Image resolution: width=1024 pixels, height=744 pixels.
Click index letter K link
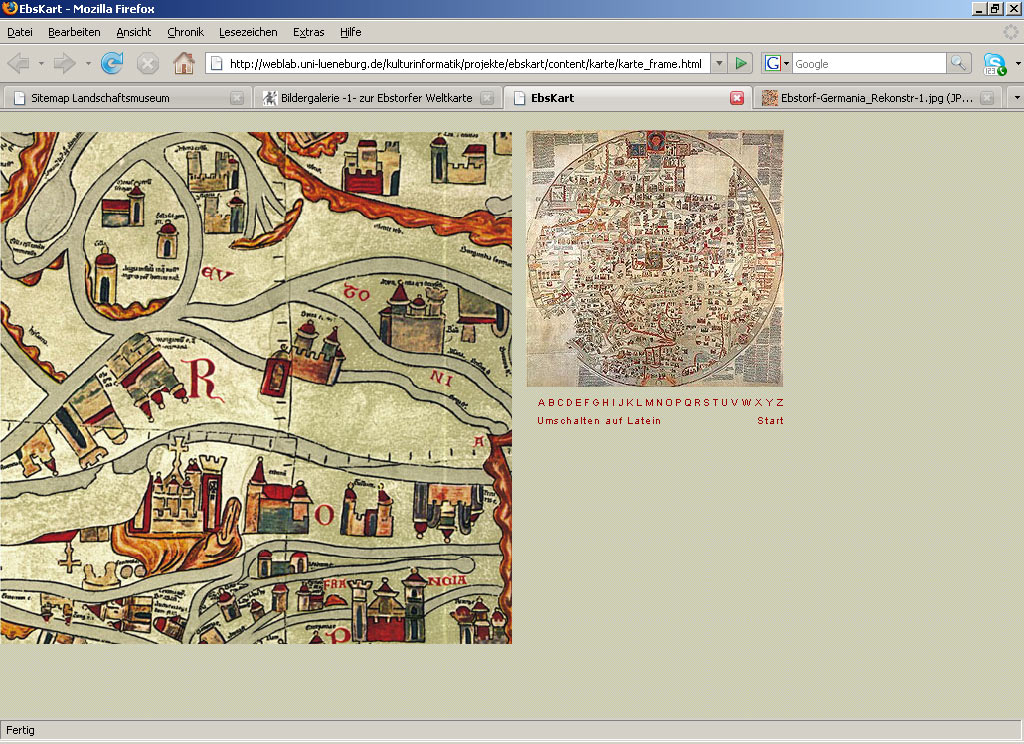pyautogui.click(x=630, y=402)
